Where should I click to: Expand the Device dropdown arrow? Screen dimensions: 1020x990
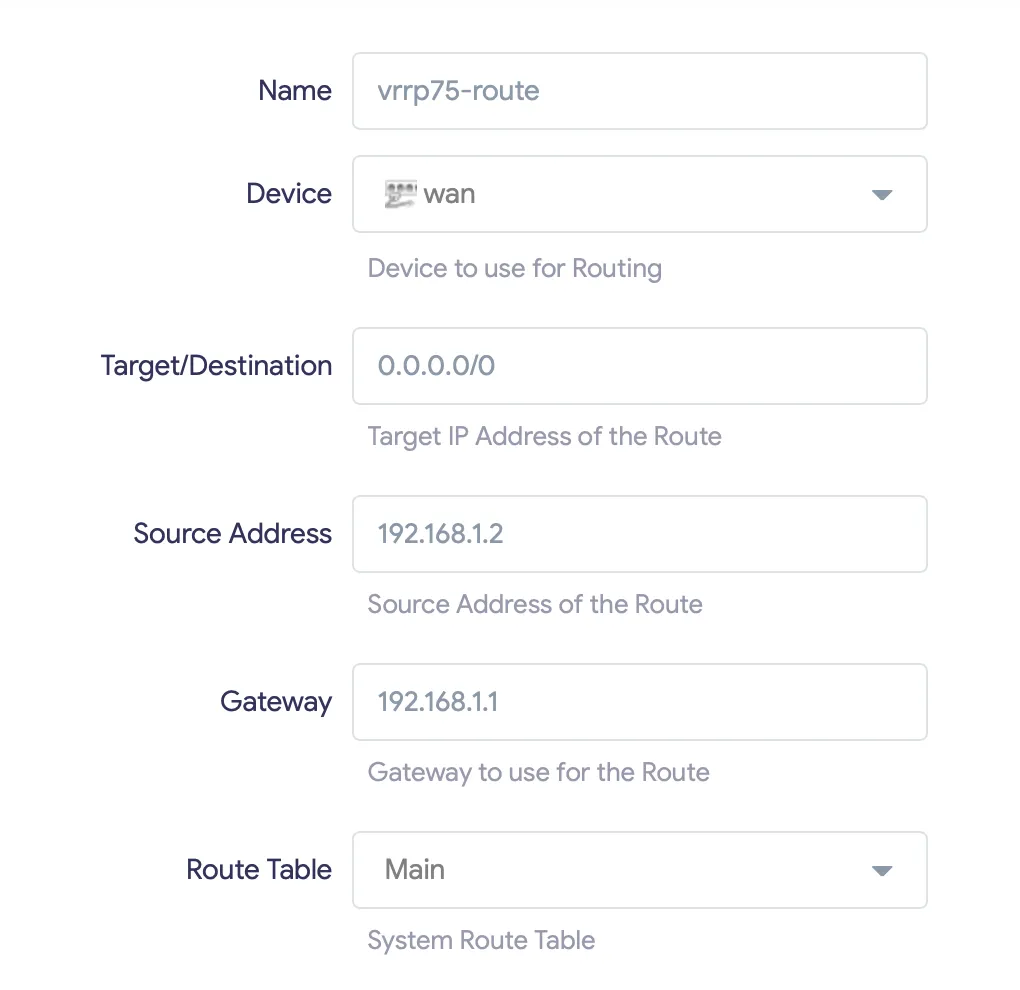[x=881, y=195]
